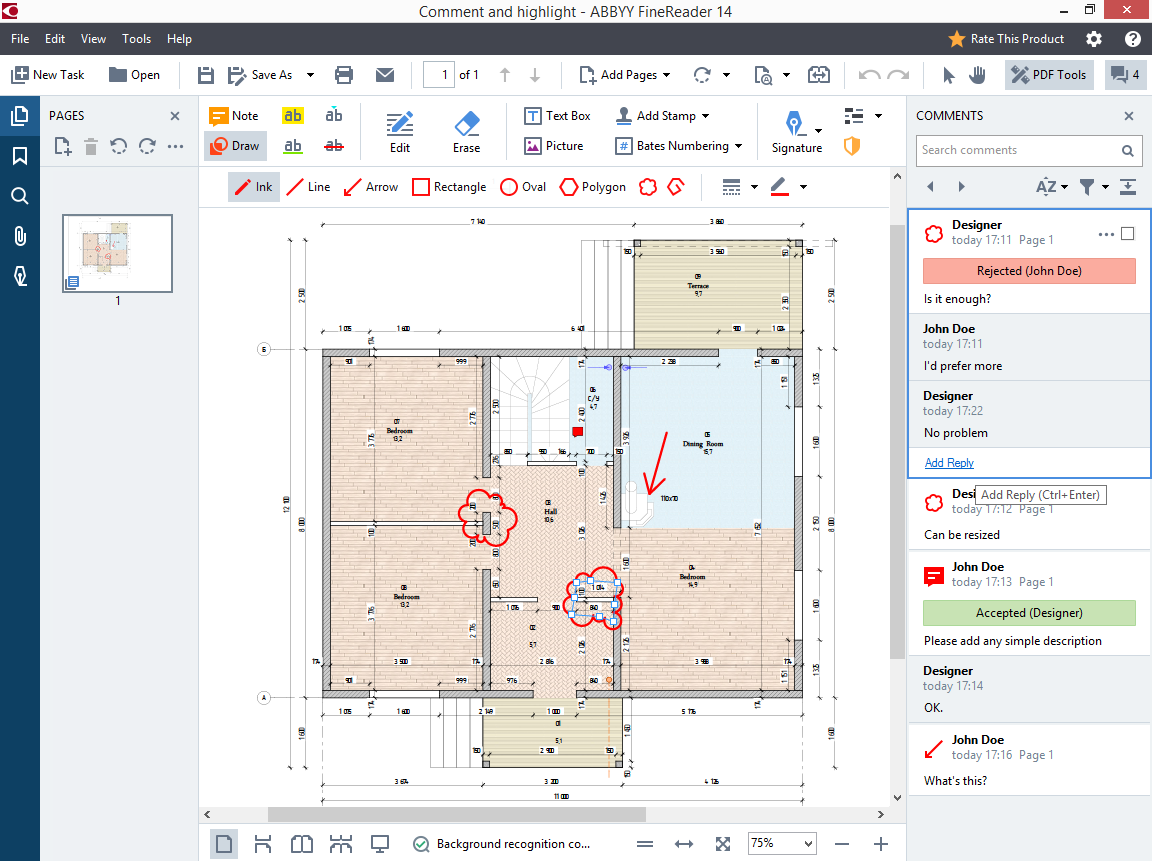Delete page icon in Pages panel

[90, 146]
